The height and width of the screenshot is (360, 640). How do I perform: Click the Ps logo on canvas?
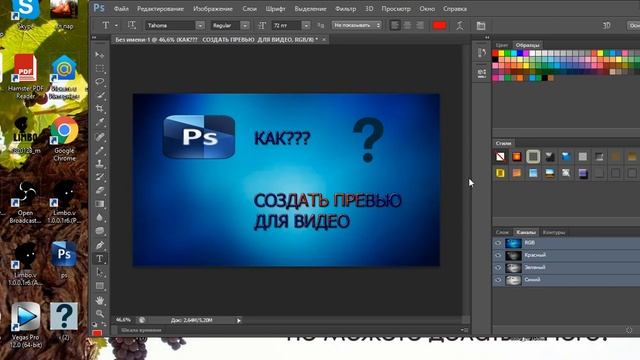[199, 137]
